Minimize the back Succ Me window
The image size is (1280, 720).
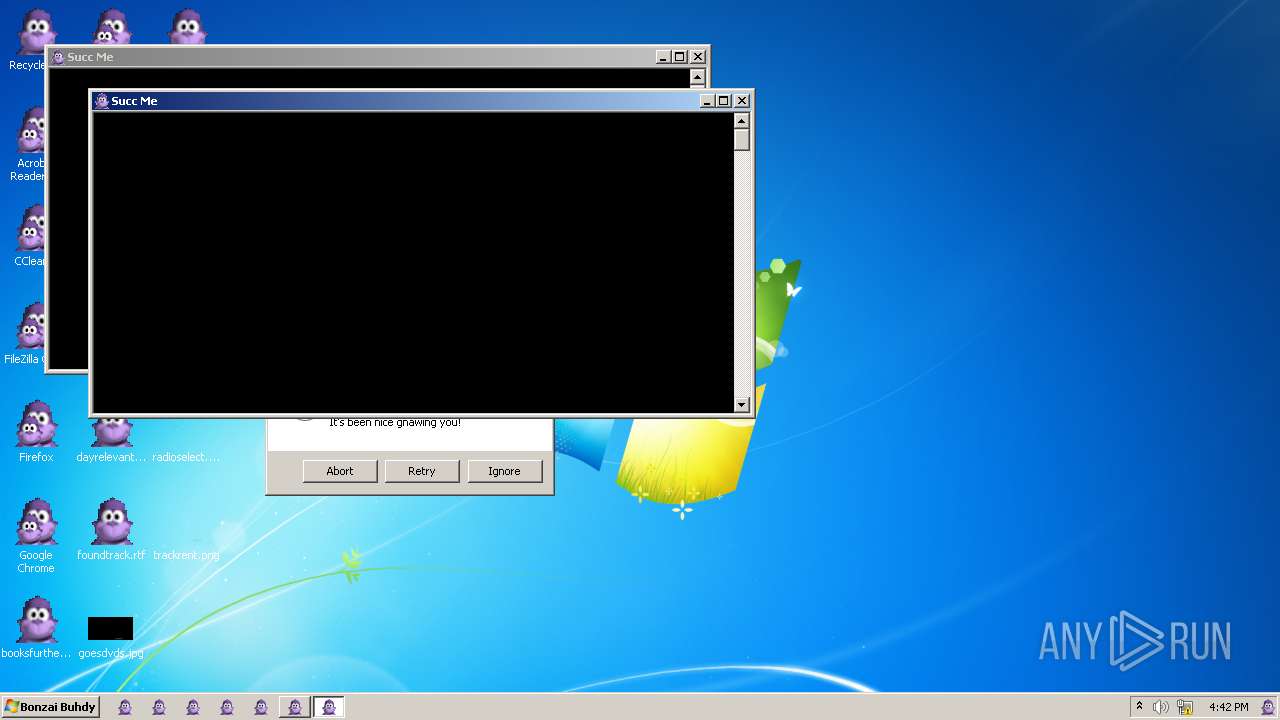[663, 57]
